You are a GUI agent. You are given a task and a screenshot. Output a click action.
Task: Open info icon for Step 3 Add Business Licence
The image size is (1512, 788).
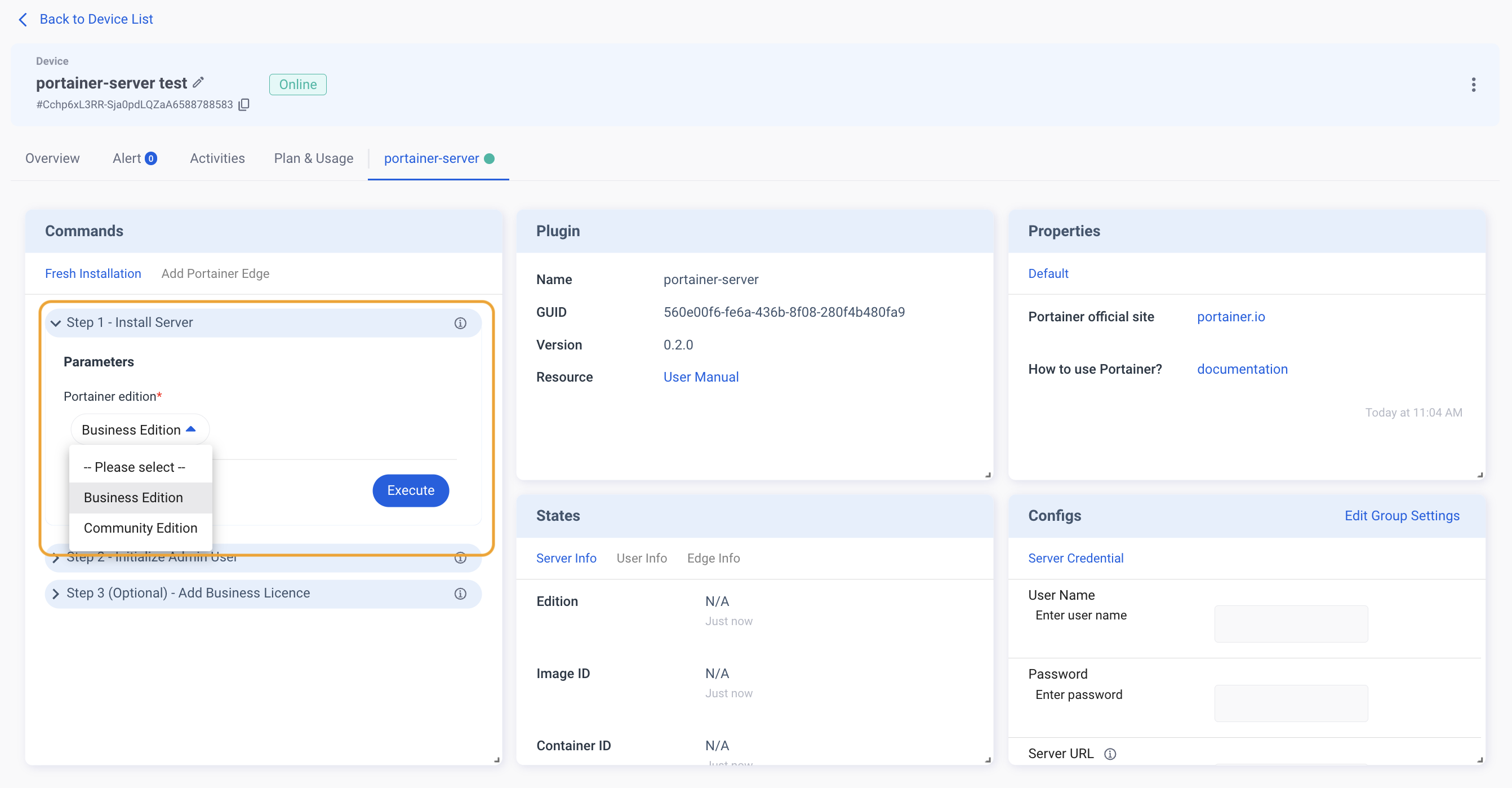click(x=460, y=594)
